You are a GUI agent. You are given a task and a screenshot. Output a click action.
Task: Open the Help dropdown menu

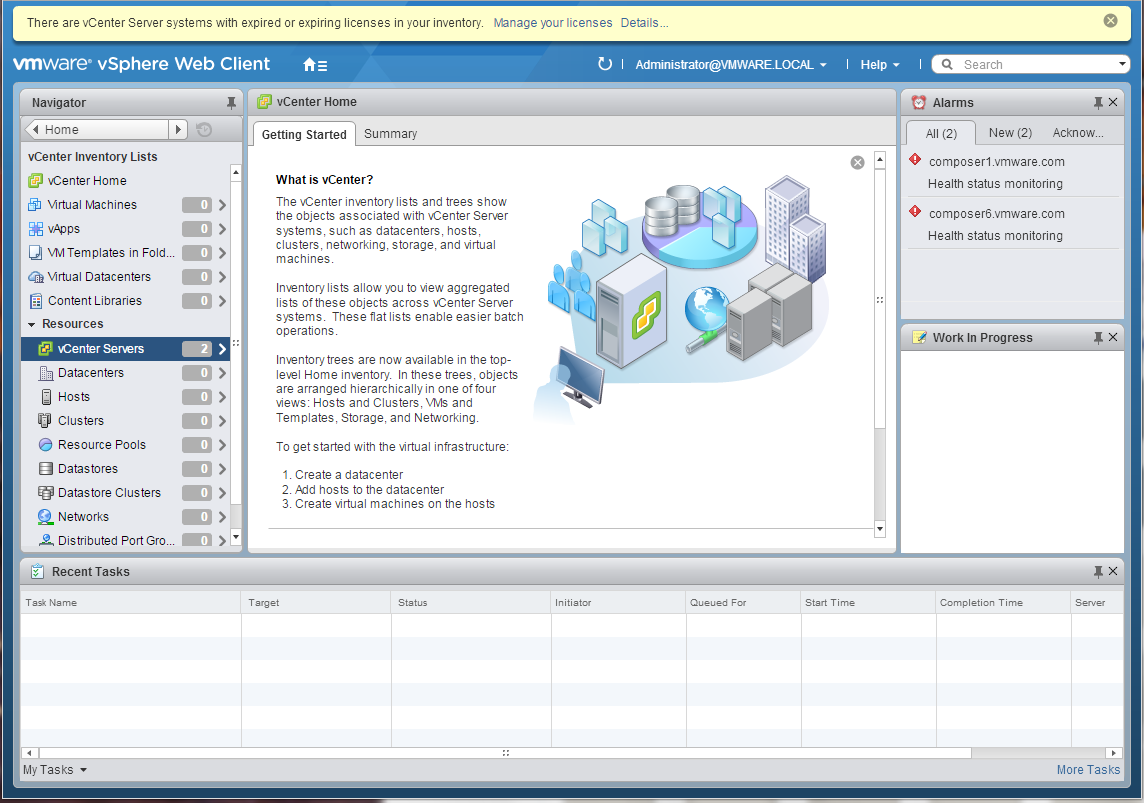tap(880, 65)
